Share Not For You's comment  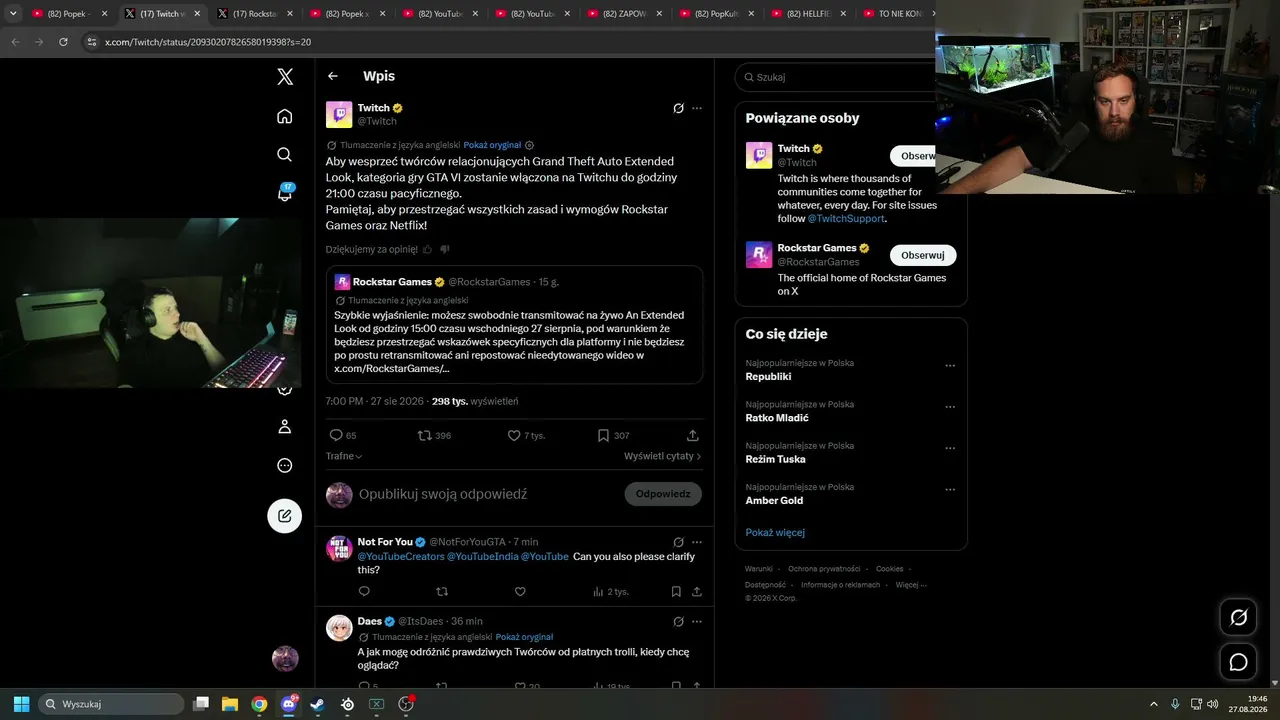coord(697,591)
